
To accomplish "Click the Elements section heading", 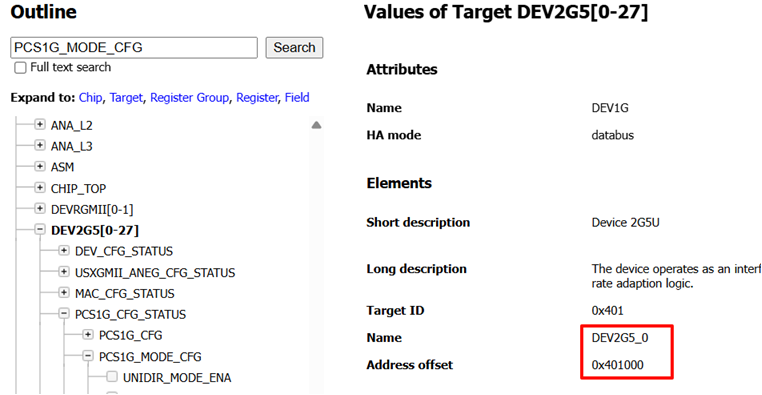I will 399,183.
